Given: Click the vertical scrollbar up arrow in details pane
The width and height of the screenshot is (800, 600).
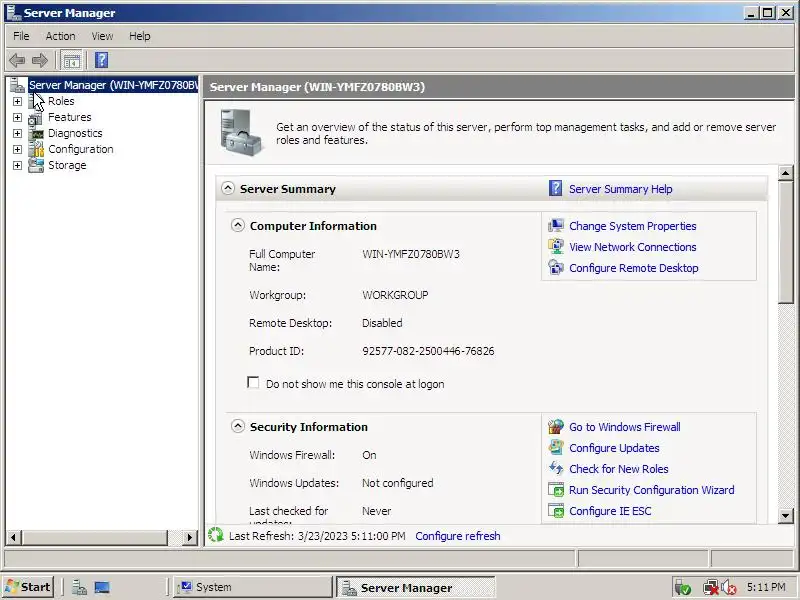Looking at the screenshot, I should point(786,173).
